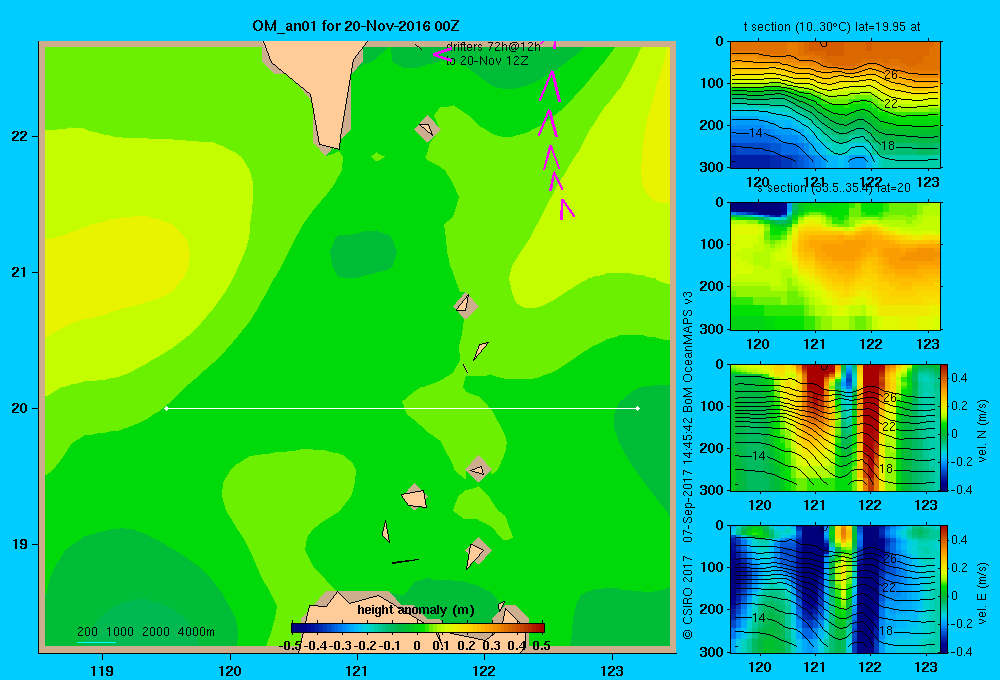Click the lowest magenta drifter arrow
Image resolution: width=1000 pixels, height=680 pixels.
tap(566, 209)
